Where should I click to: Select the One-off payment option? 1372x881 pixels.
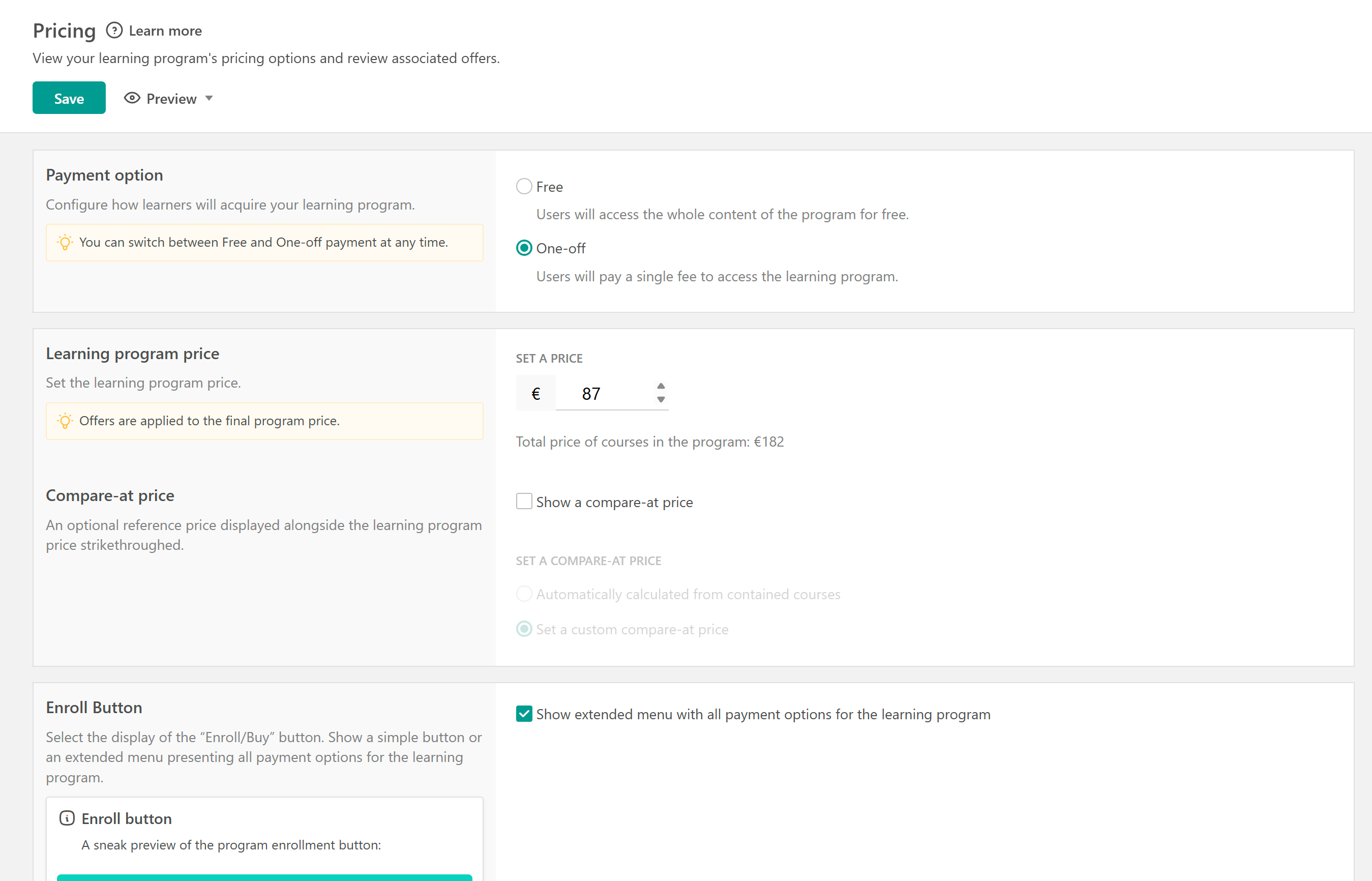(x=524, y=248)
